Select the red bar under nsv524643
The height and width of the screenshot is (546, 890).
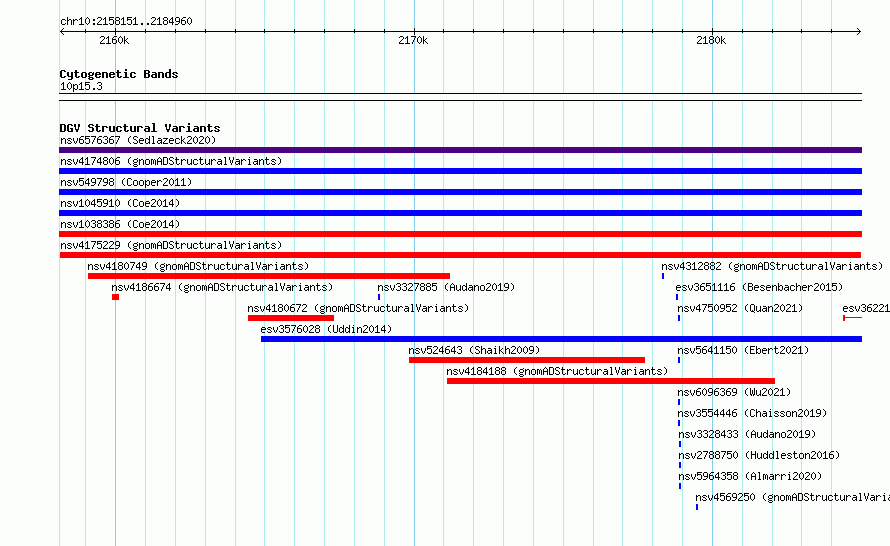coord(527,360)
